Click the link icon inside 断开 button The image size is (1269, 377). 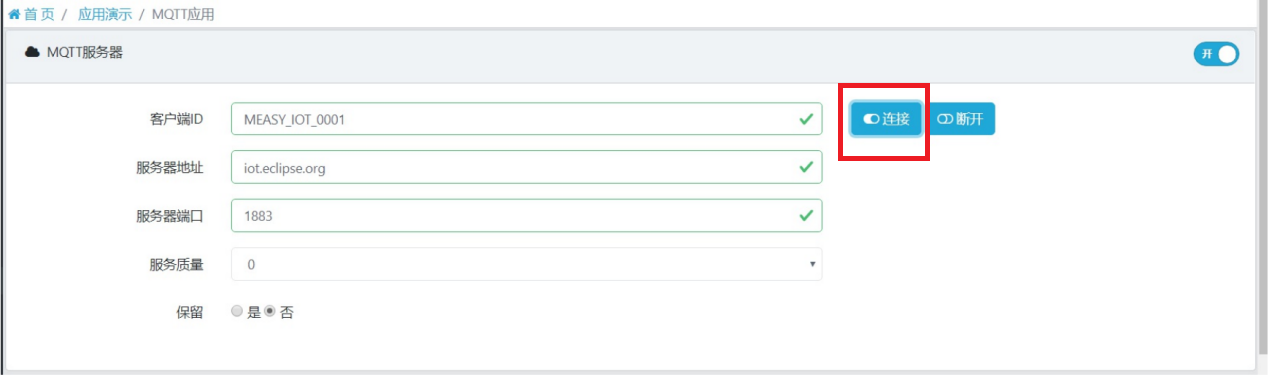[945, 119]
